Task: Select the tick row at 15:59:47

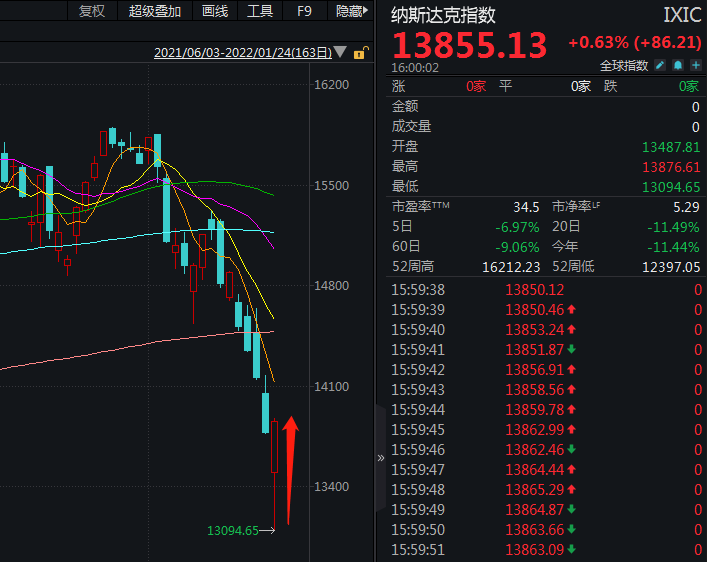Action: coord(546,470)
